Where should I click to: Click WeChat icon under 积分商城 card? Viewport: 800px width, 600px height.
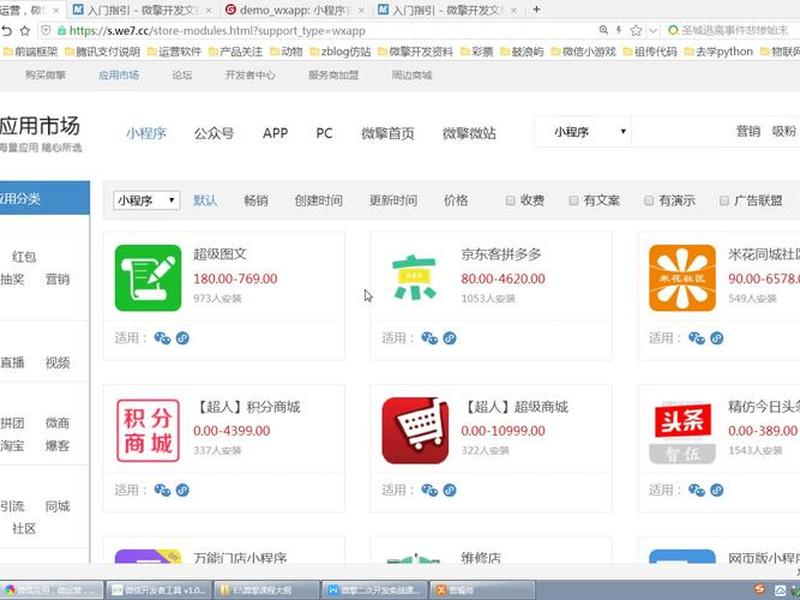pyautogui.click(x=163, y=490)
